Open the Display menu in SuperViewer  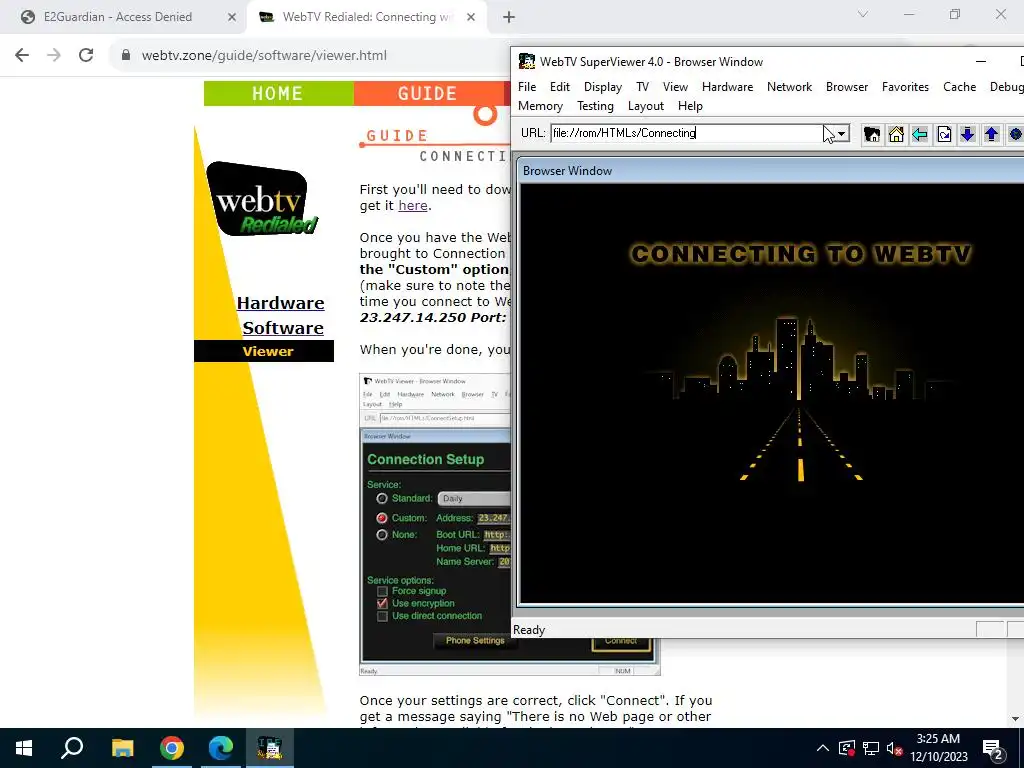click(603, 87)
